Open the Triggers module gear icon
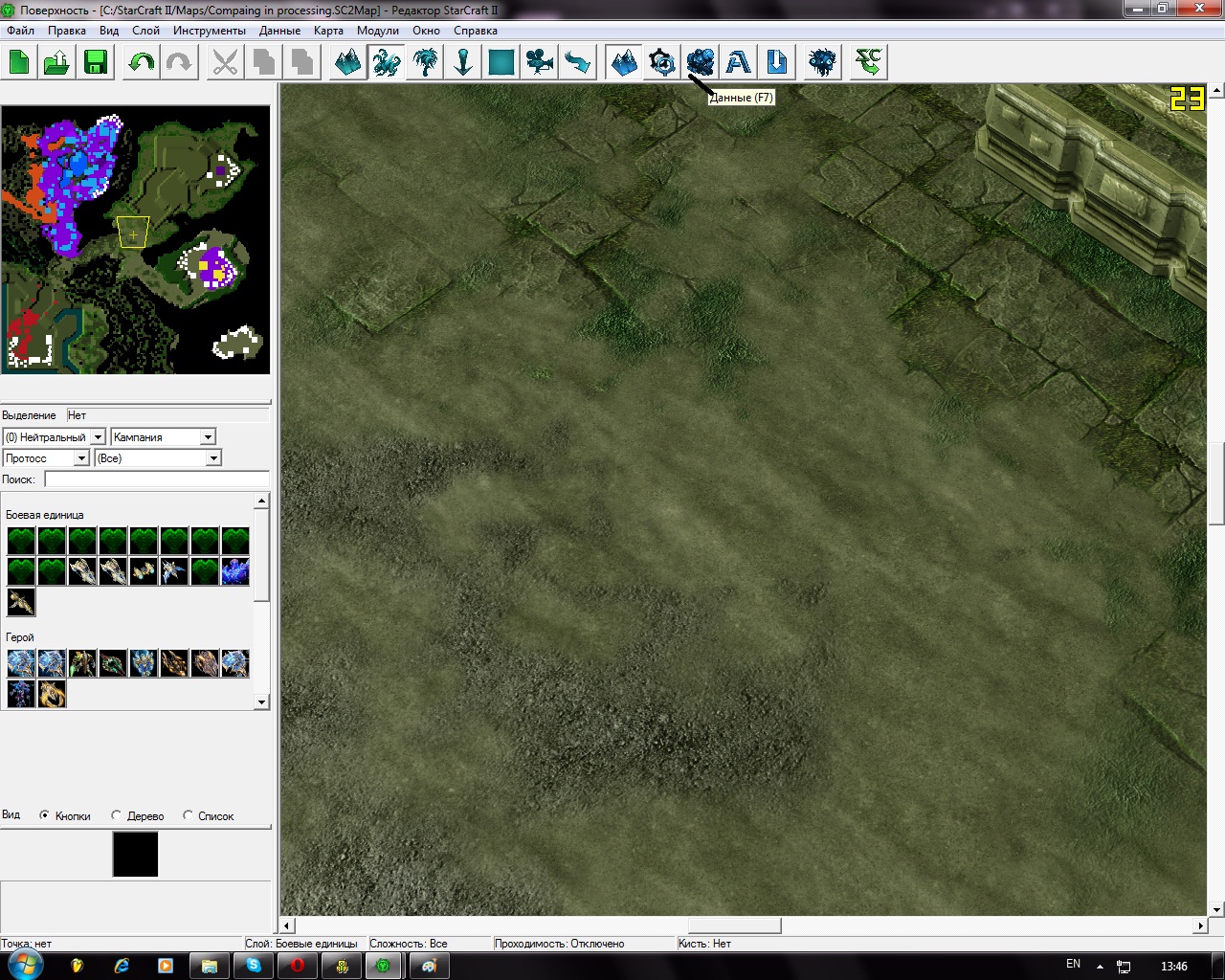This screenshot has height=980, width=1225. (661, 62)
